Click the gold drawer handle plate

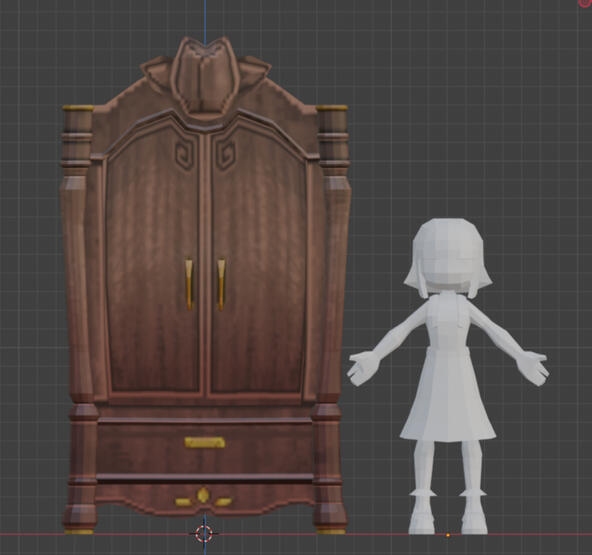tap(205, 442)
